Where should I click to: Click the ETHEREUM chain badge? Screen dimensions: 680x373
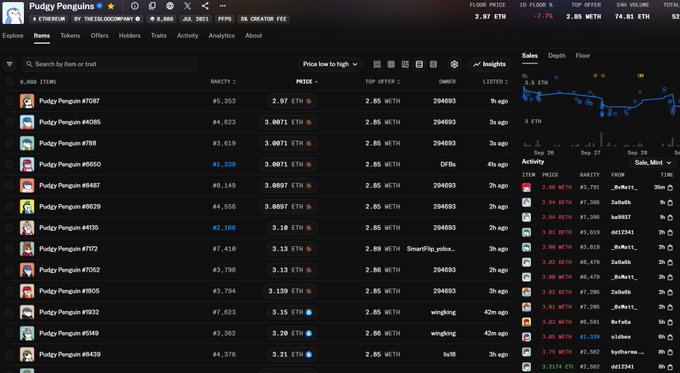[x=49, y=19]
